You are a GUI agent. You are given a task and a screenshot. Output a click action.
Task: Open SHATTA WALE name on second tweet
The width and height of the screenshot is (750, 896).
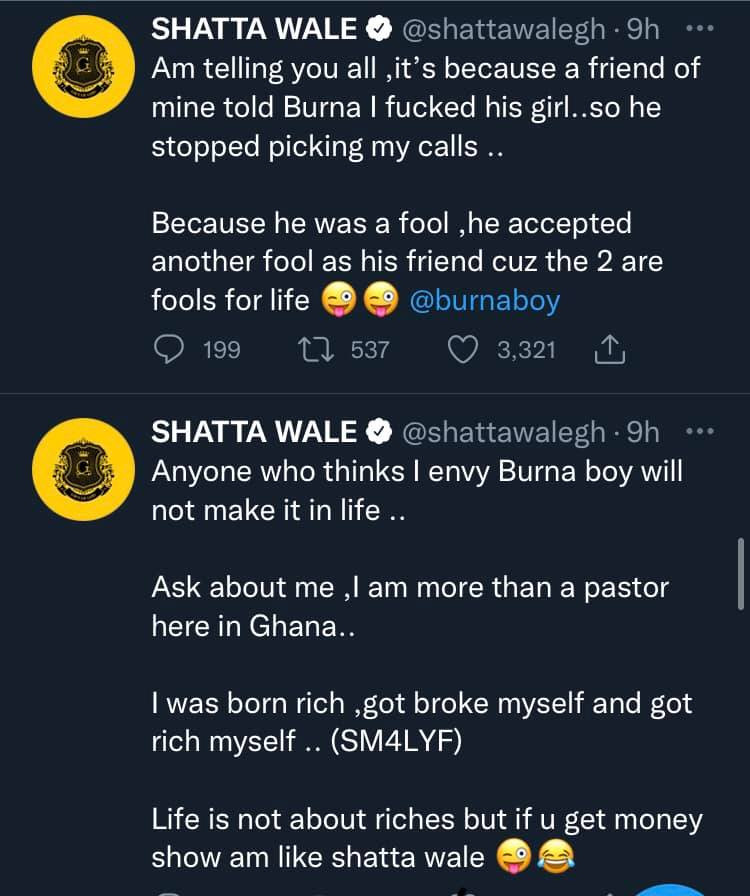click(254, 432)
